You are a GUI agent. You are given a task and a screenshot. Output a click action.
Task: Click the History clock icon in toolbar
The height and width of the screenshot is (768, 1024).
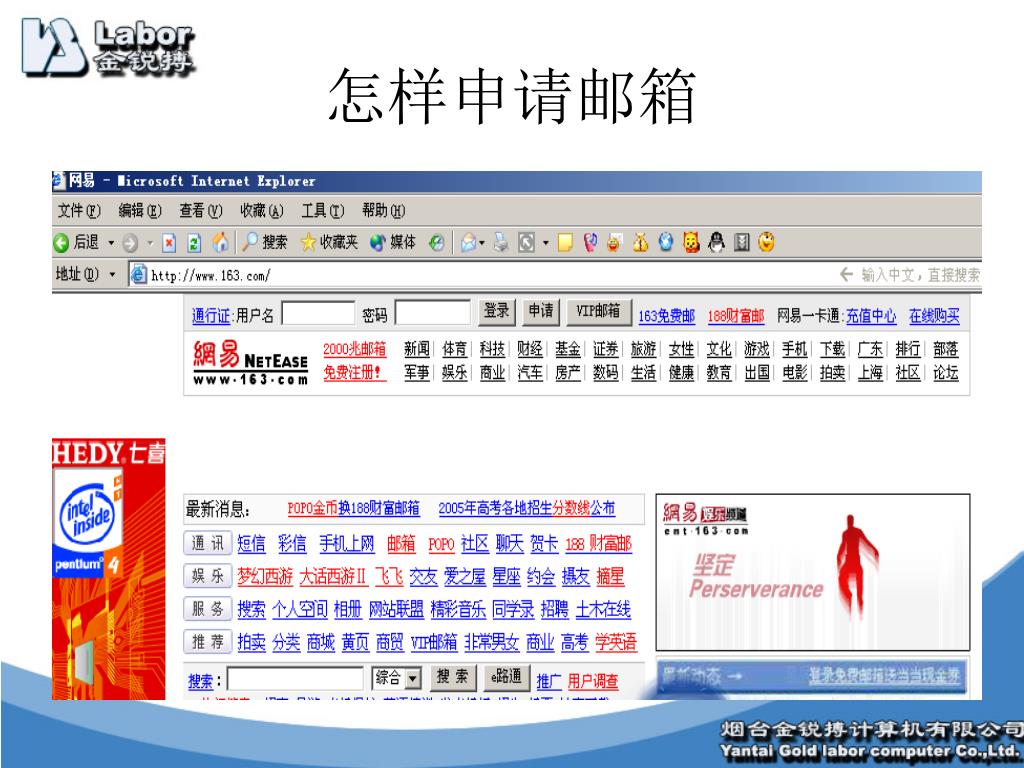tap(437, 243)
